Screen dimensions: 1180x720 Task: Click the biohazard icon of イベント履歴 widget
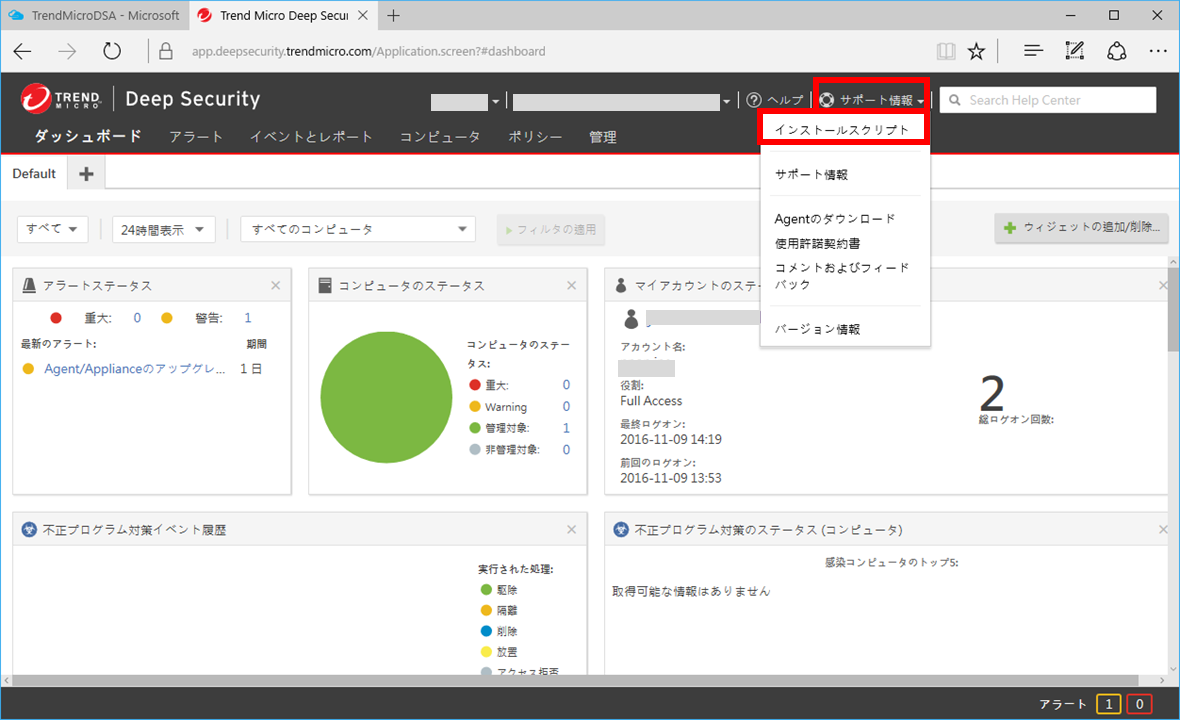tap(29, 530)
